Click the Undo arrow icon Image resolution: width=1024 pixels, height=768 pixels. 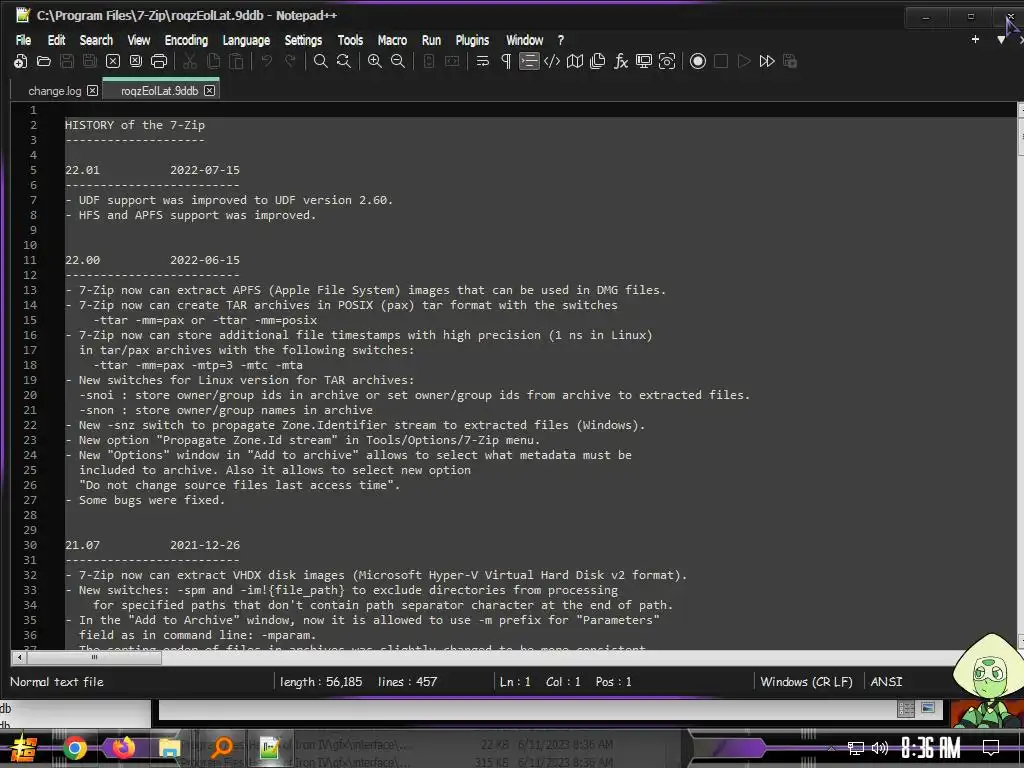tap(266, 61)
